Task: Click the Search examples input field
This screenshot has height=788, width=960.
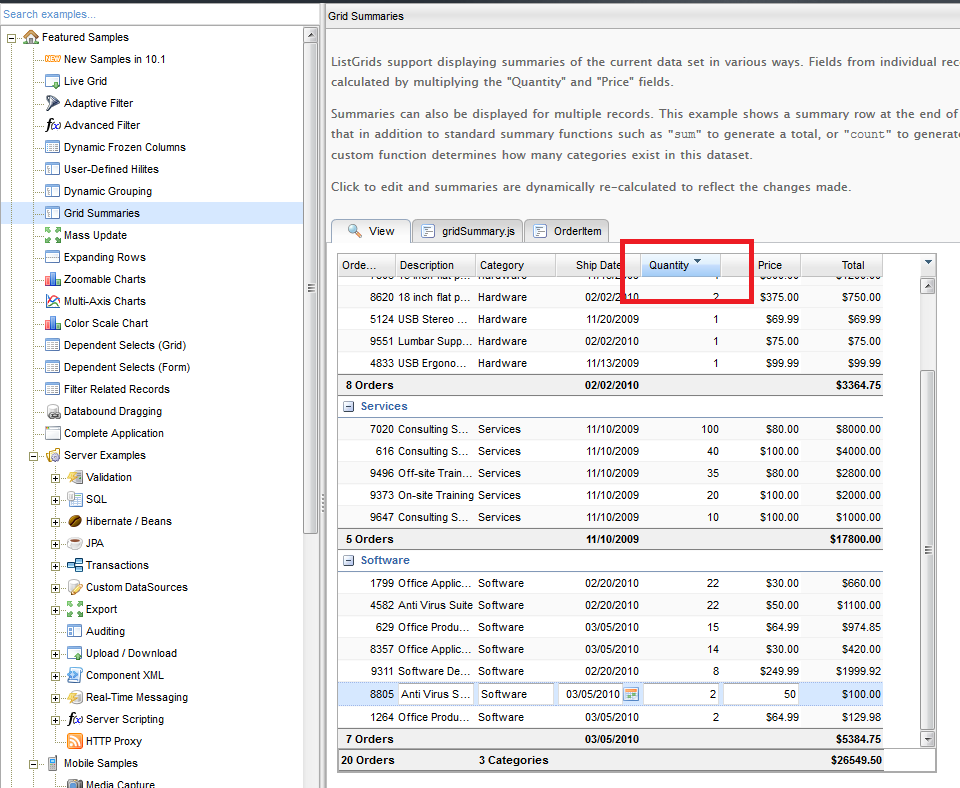Action: pyautogui.click(x=150, y=14)
